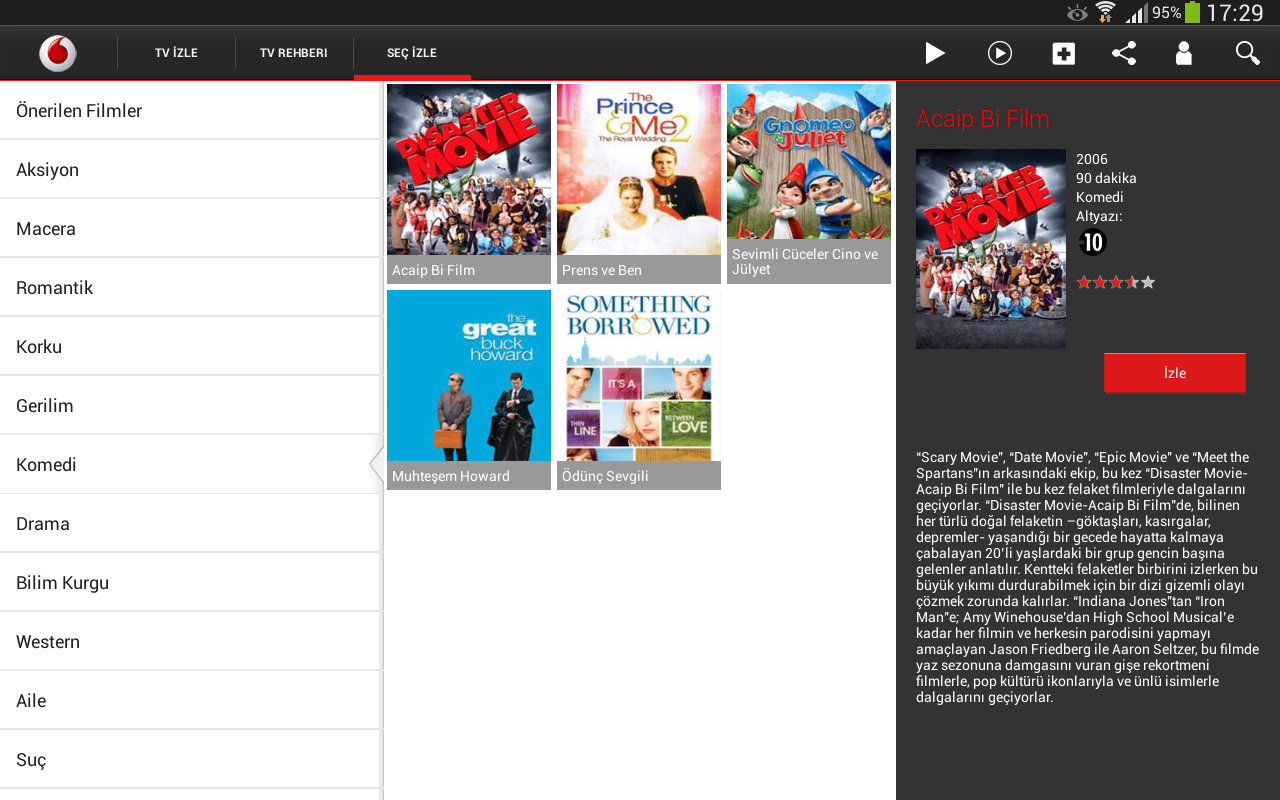
Task: Open the Aile category
Action: point(191,701)
